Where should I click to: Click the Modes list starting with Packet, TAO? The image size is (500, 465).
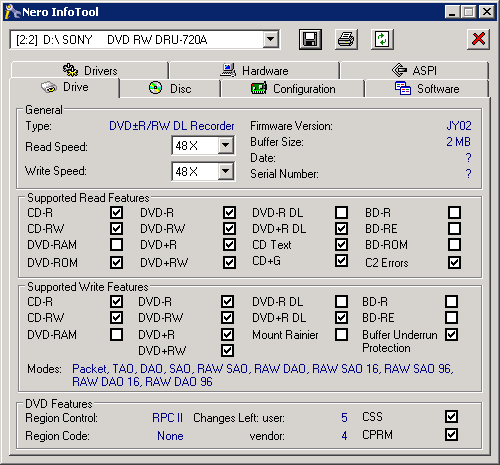tap(263, 375)
